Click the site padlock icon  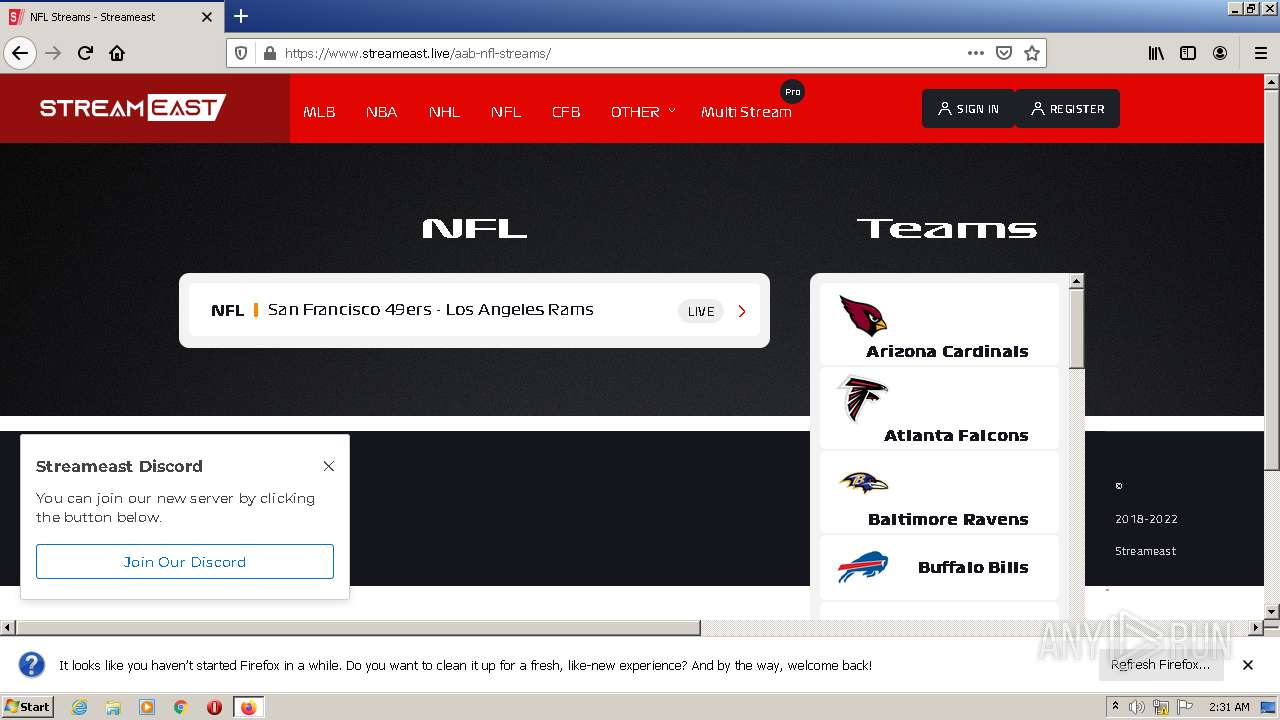269,53
